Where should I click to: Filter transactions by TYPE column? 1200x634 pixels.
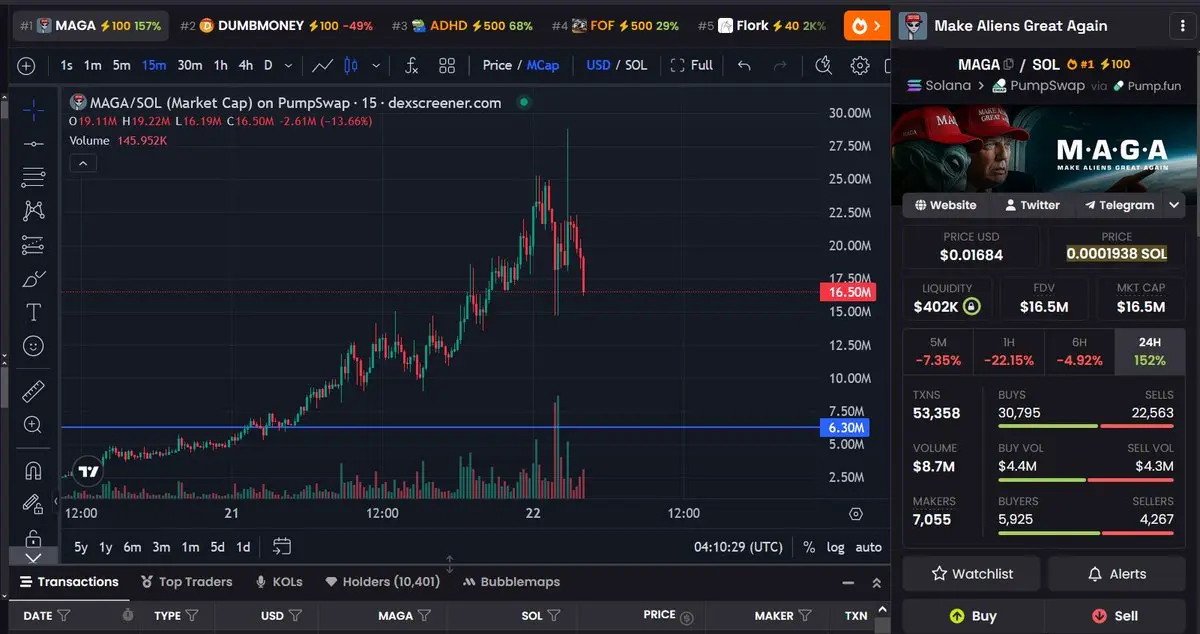pyautogui.click(x=192, y=616)
